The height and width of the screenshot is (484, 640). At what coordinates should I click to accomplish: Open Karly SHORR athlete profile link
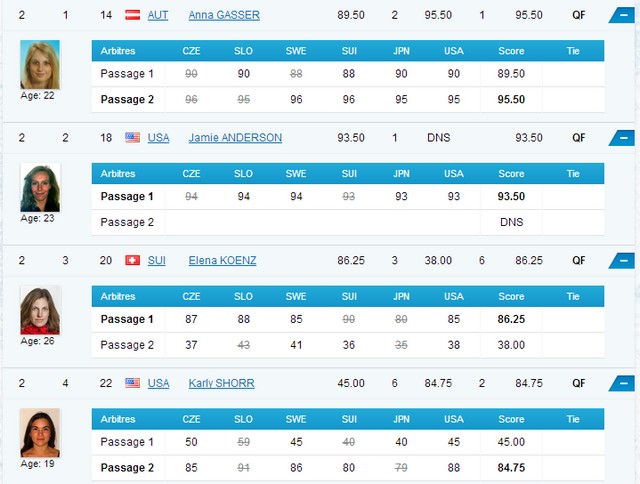pyautogui.click(x=223, y=383)
